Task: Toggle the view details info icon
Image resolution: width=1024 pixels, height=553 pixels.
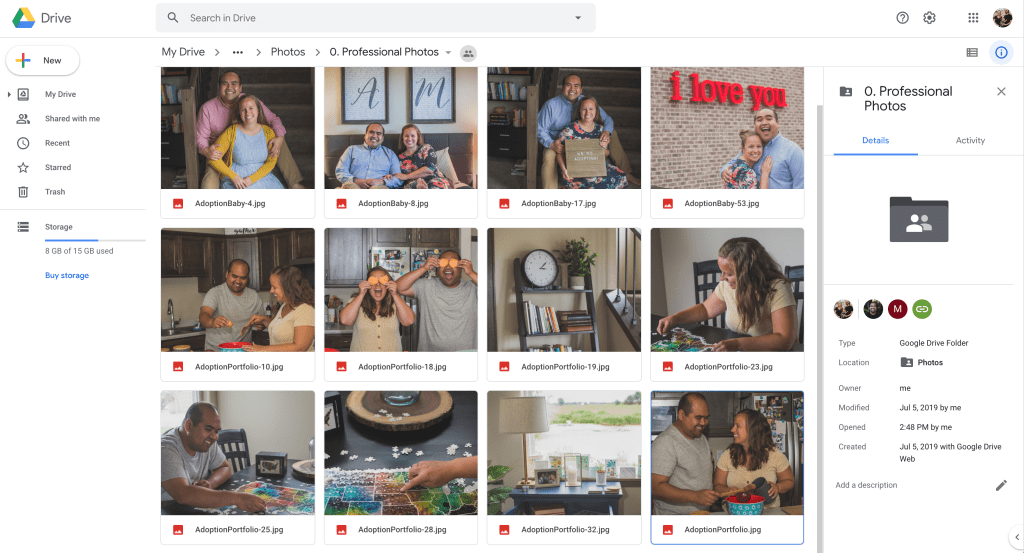Action: 1000,52
